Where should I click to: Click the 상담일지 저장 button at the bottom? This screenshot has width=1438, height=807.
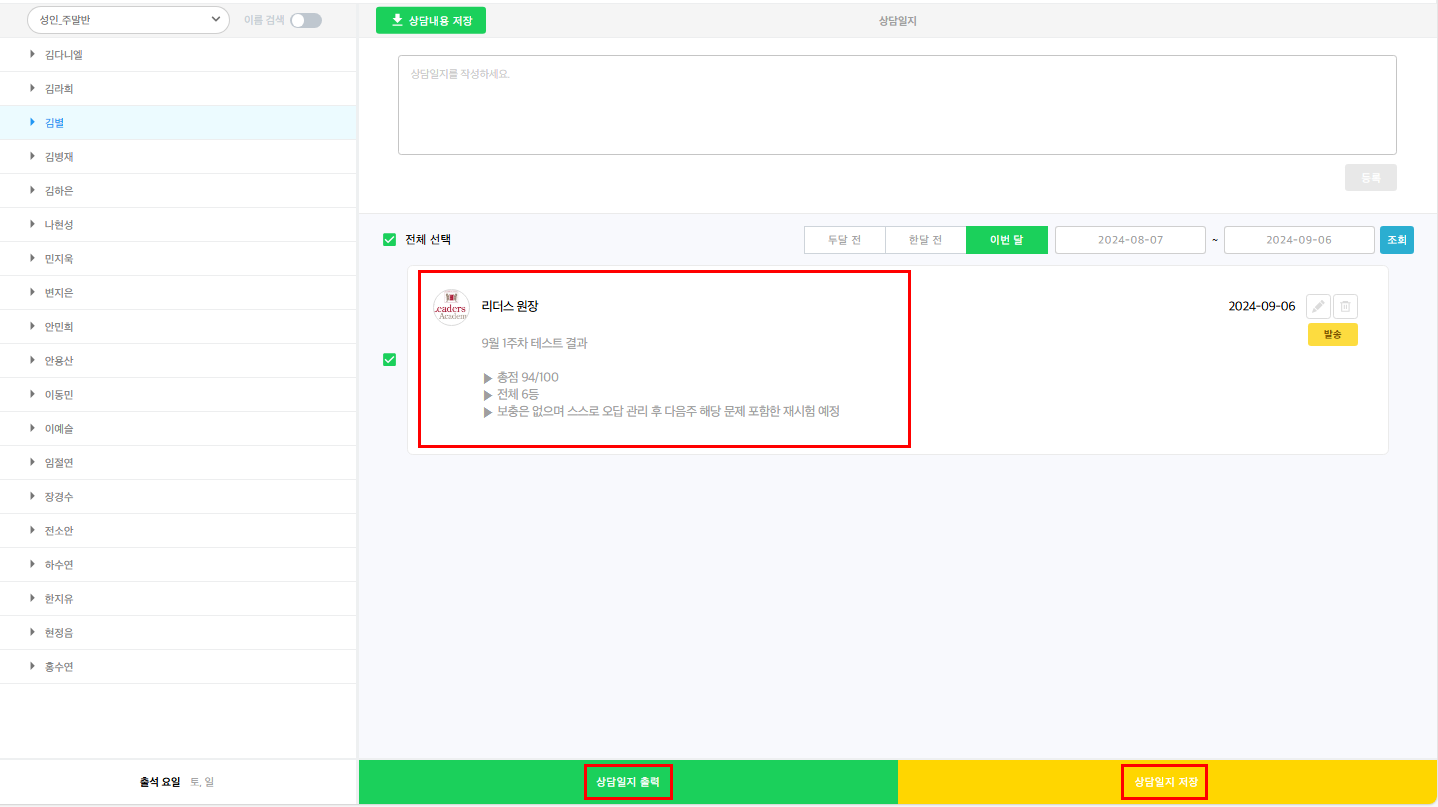tap(1164, 782)
